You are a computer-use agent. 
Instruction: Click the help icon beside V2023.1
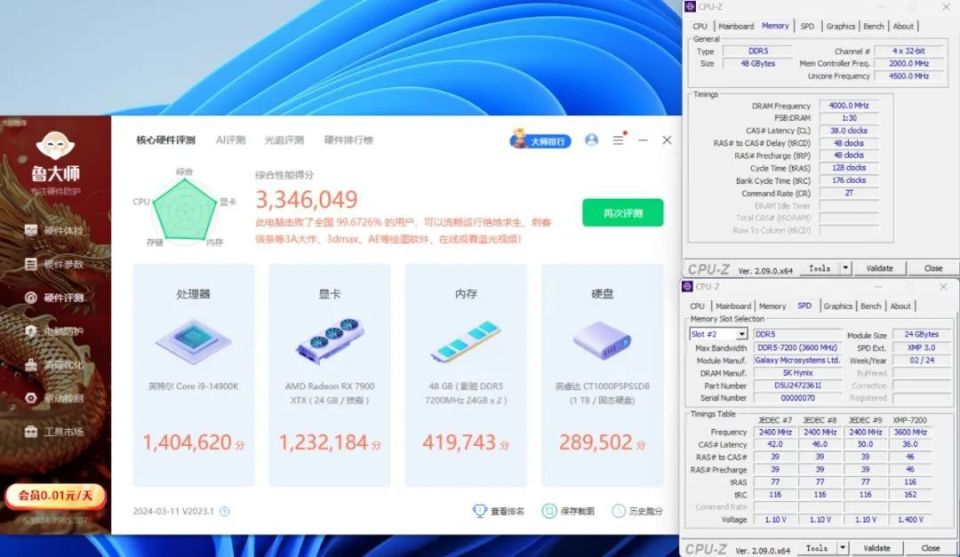[x=225, y=511]
